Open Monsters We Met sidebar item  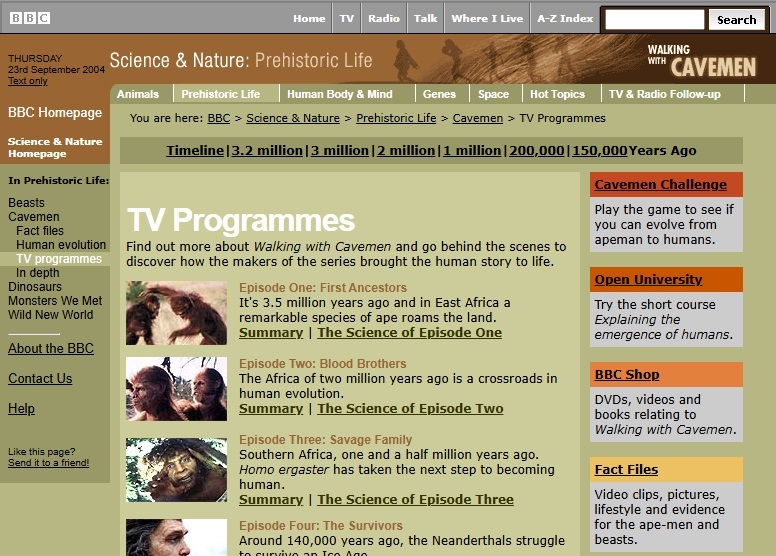55,301
